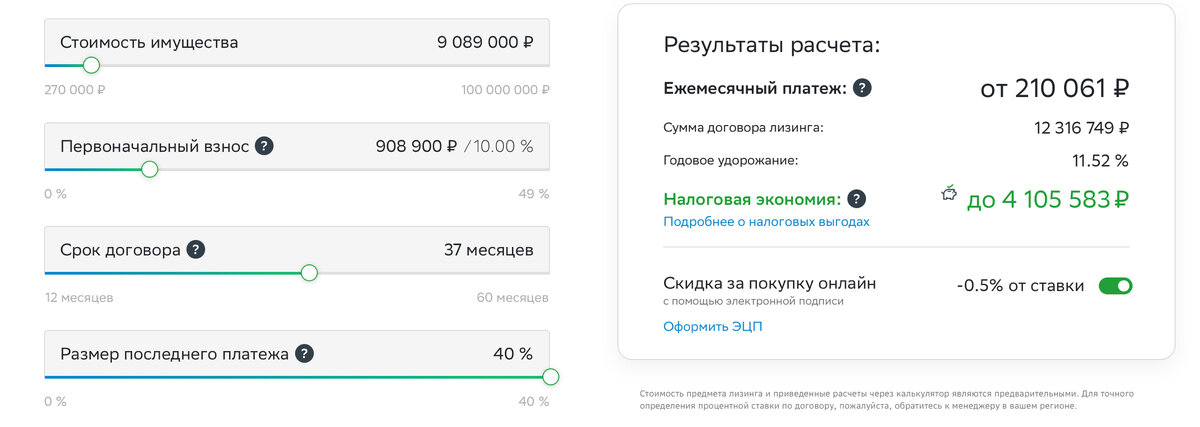Edit the 908 900 ₽ down payment value
Viewport: 1200px width, 427px height.
point(416,147)
